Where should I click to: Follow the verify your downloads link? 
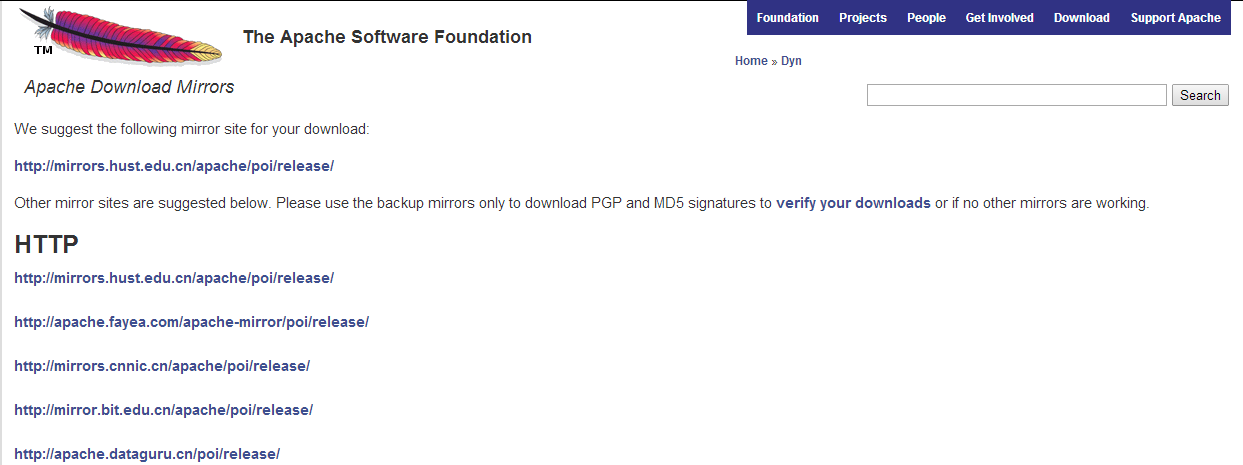click(x=853, y=203)
